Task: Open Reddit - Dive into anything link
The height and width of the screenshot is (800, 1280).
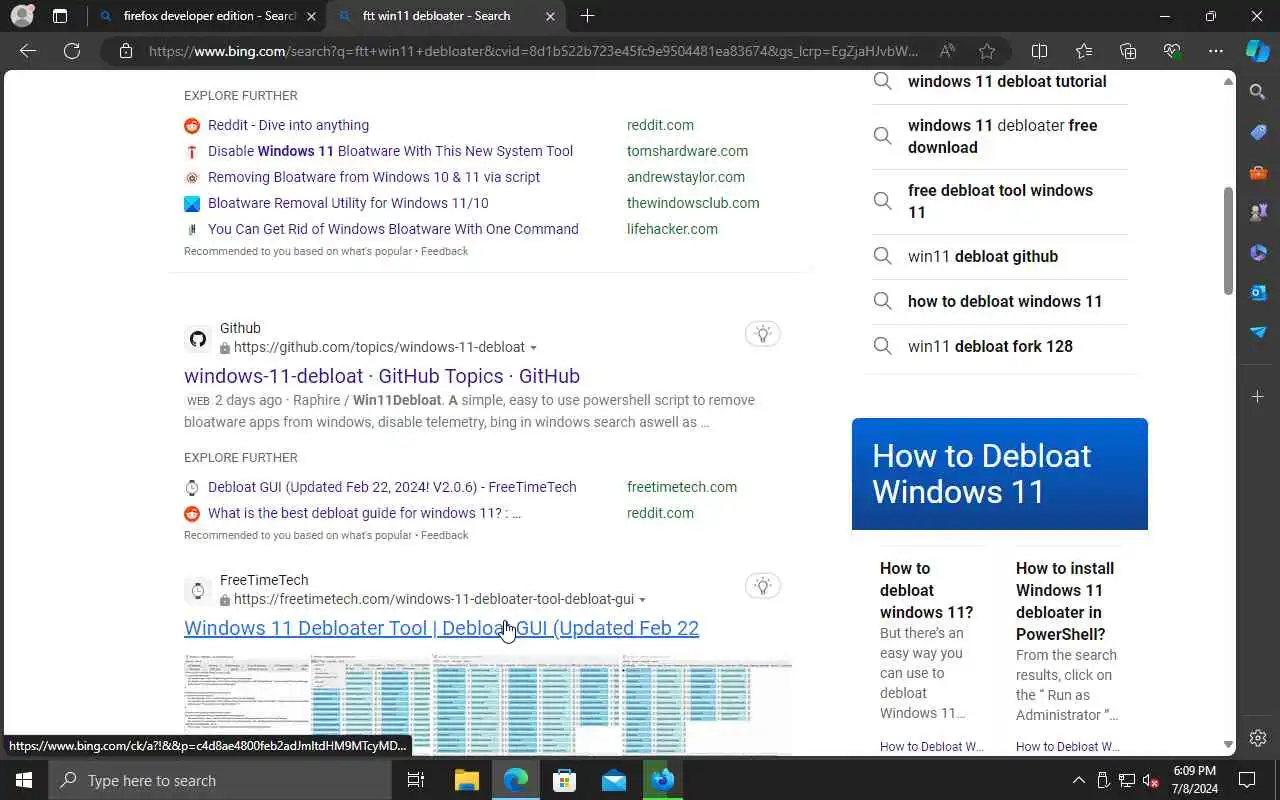Action: [x=288, y=125]
